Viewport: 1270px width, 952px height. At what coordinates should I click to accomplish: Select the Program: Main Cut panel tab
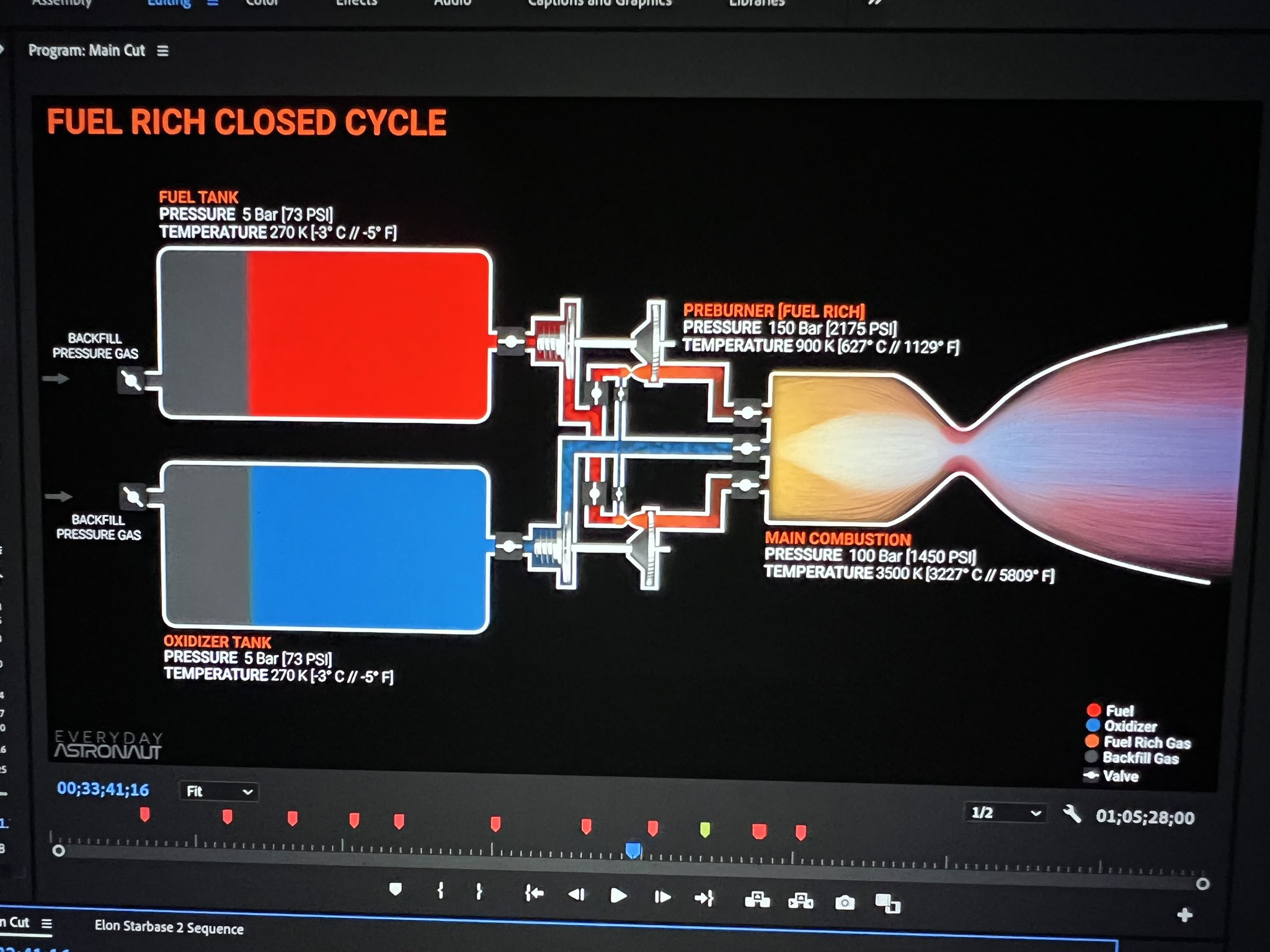(87, 50)
